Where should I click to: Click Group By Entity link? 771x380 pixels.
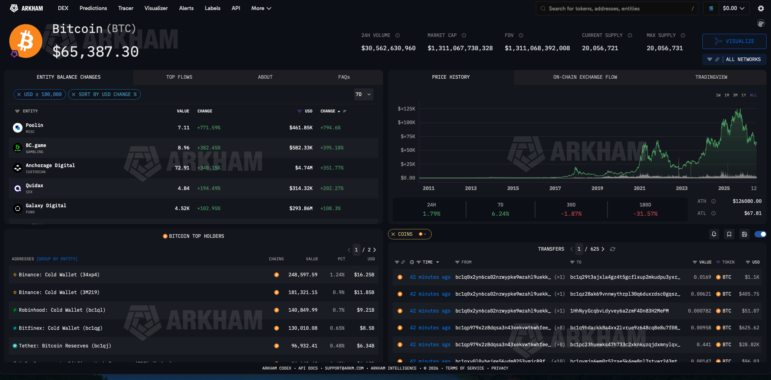[57, 259]
